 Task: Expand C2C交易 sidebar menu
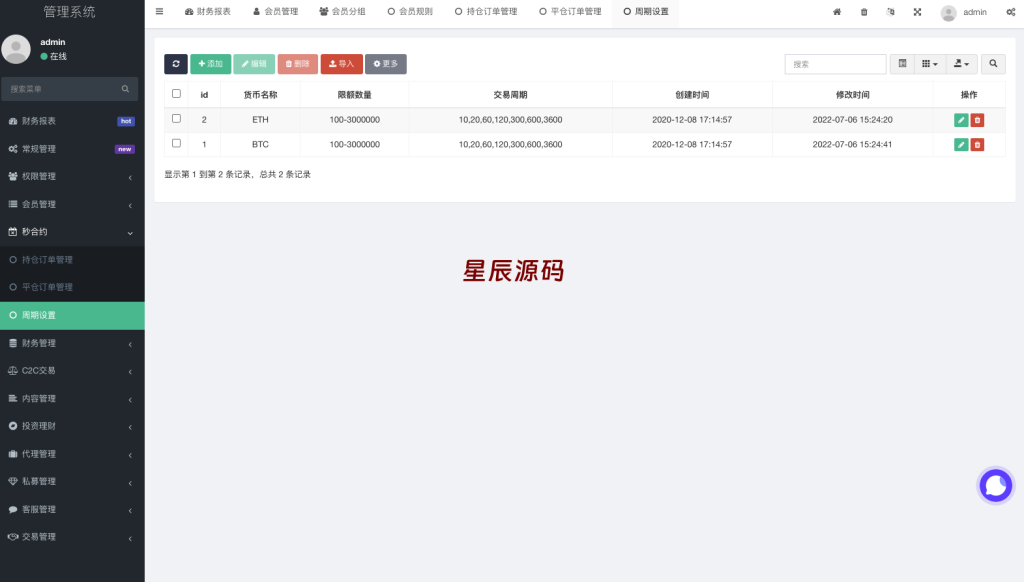(72, 371)
